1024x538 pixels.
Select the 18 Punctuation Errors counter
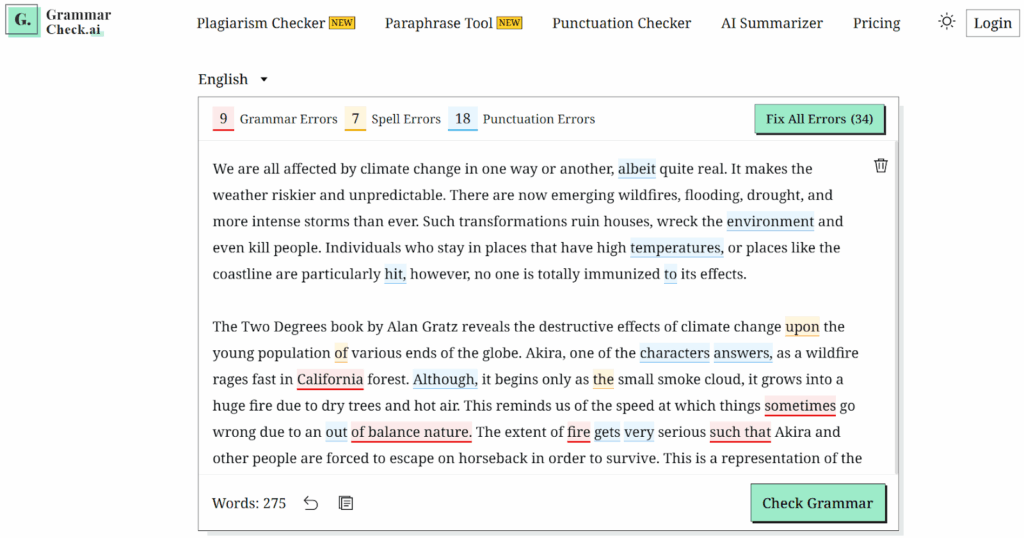pos(462,119)
